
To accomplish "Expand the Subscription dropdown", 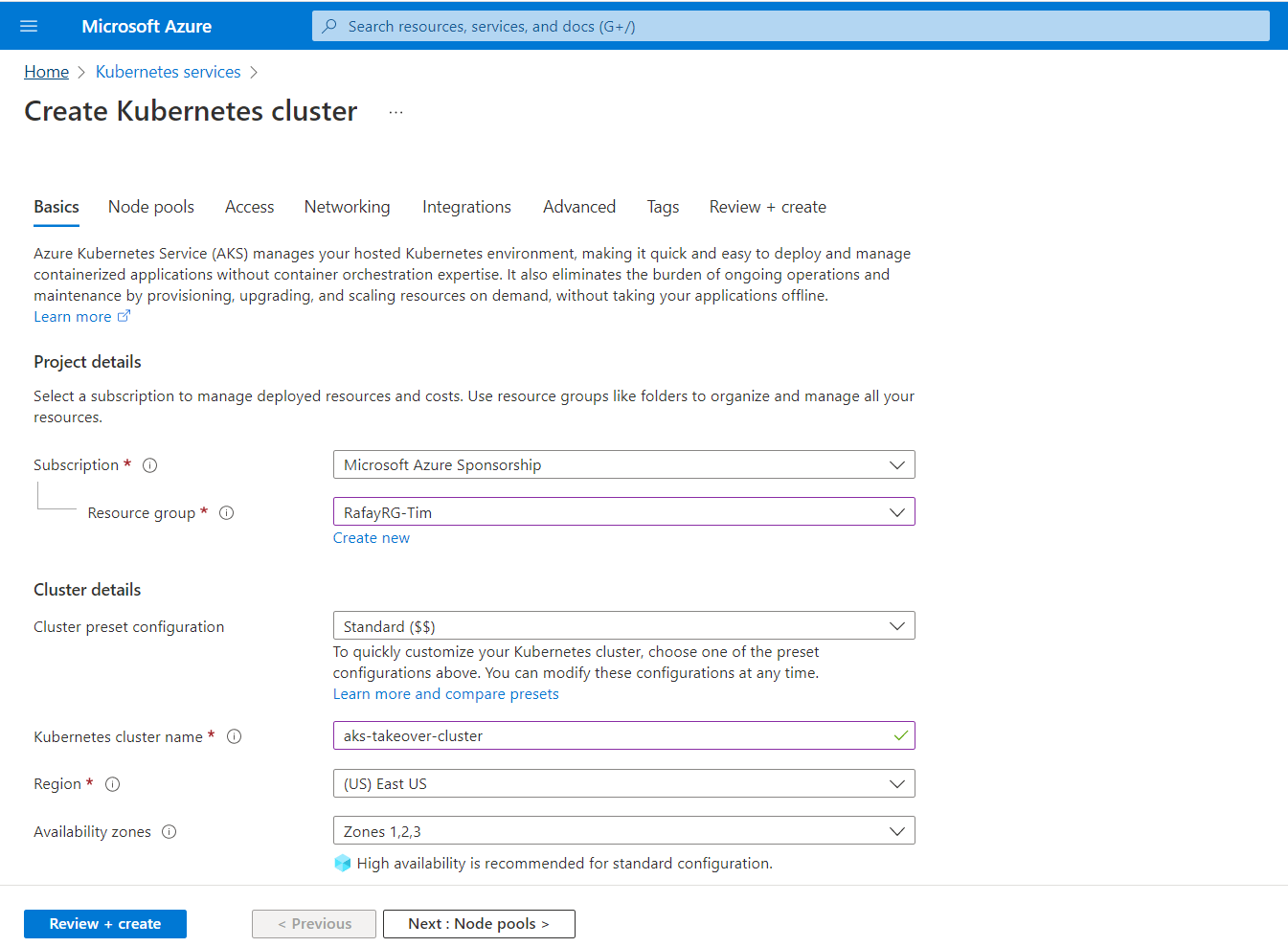I will coord(623,464).
